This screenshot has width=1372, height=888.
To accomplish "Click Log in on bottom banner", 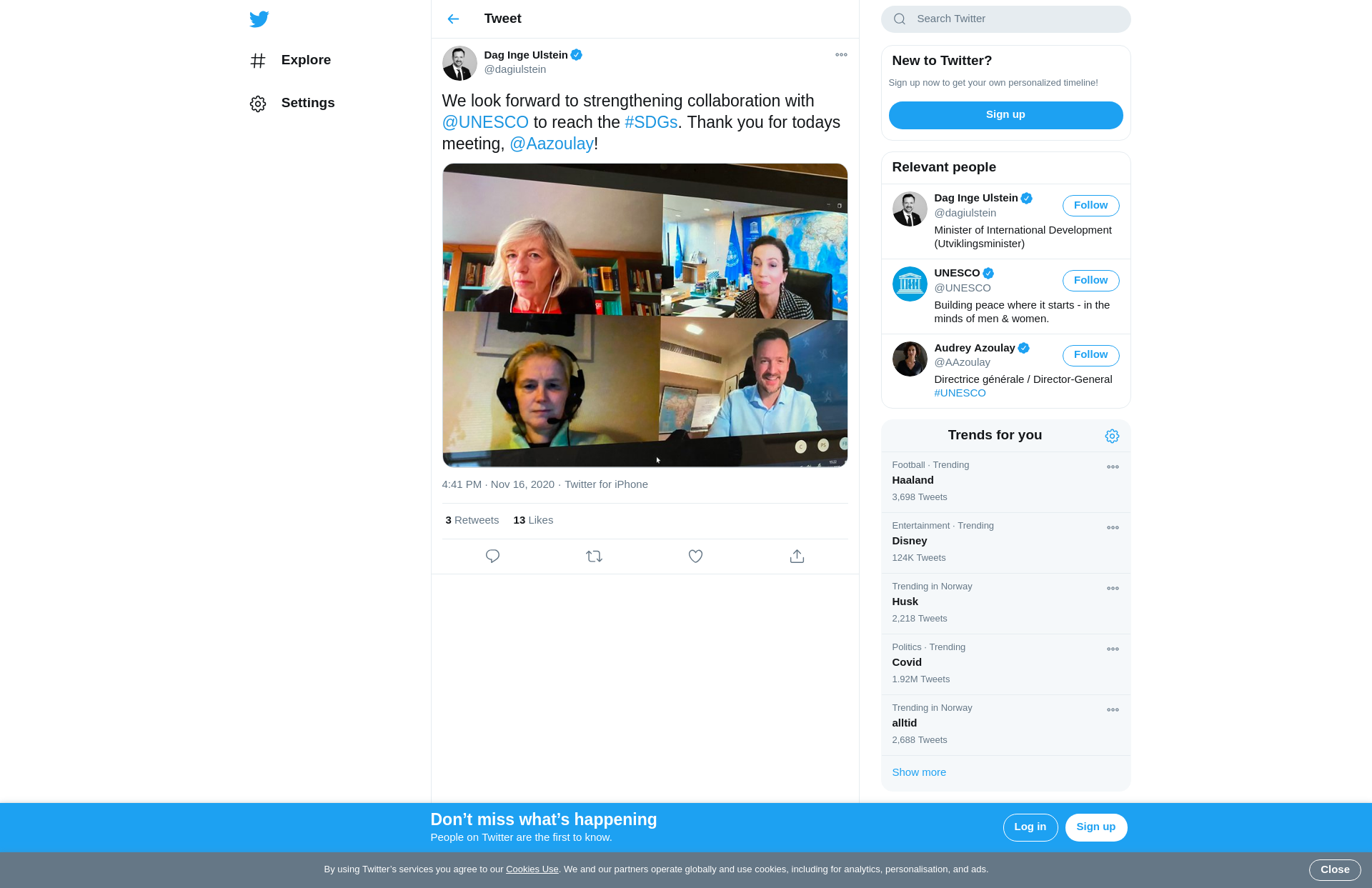I will coord(1030,827).
